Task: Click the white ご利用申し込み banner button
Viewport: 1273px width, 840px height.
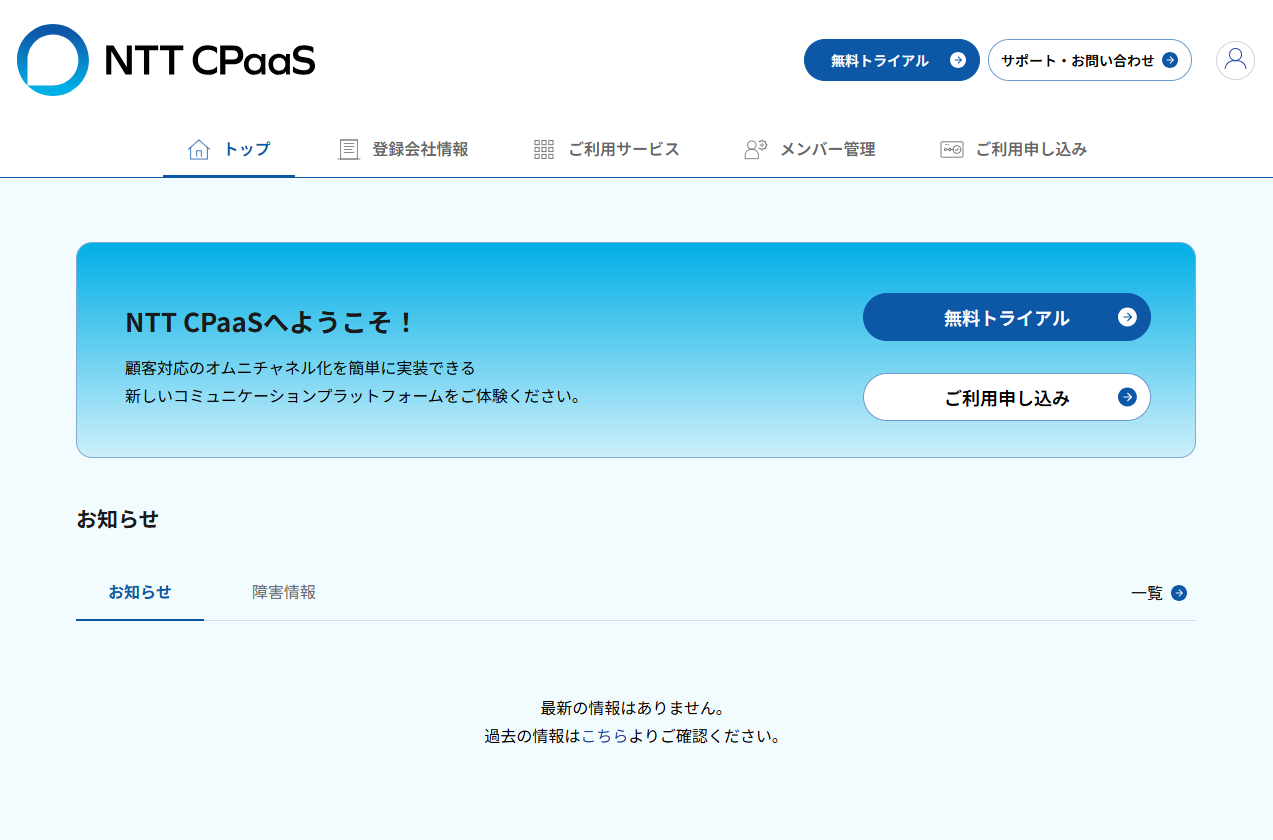Action: coord(1006,397)
